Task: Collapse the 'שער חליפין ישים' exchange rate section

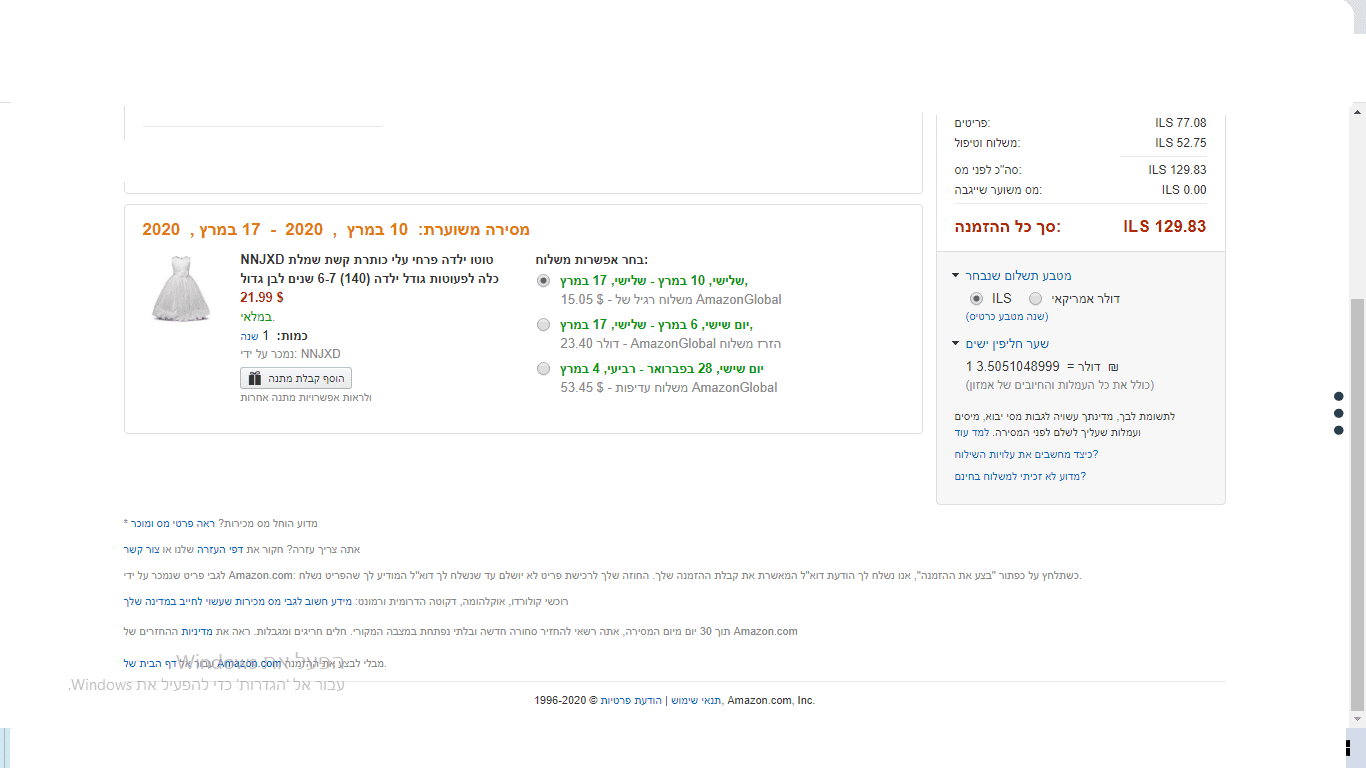Action: tap(956, 344)
